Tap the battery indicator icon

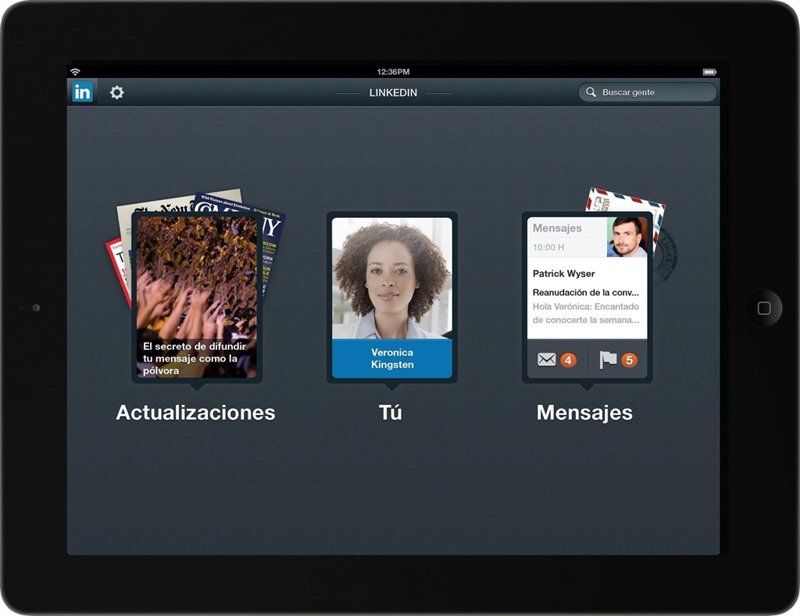(709, 72)
